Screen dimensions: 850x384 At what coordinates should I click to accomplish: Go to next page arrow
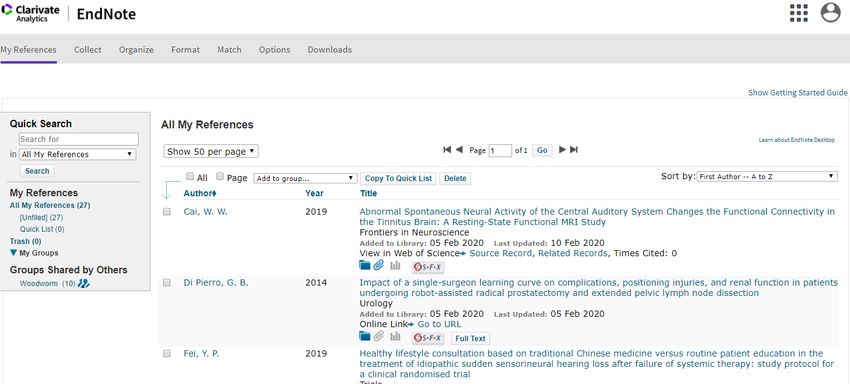coord(562,150)
